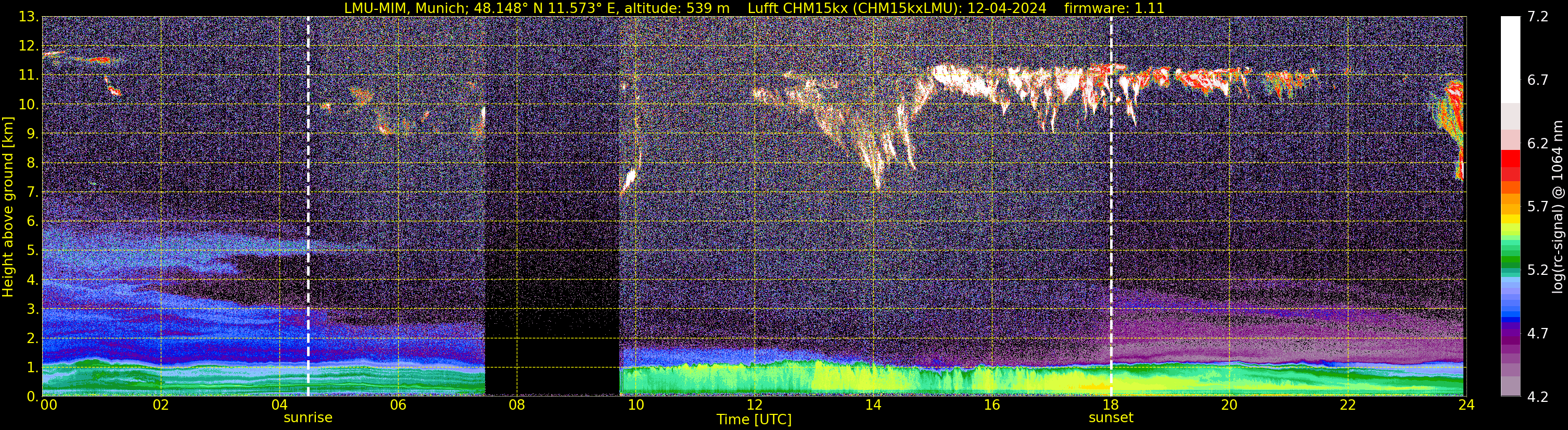Click time axis tick label '24'

(x=1467, y=405)
